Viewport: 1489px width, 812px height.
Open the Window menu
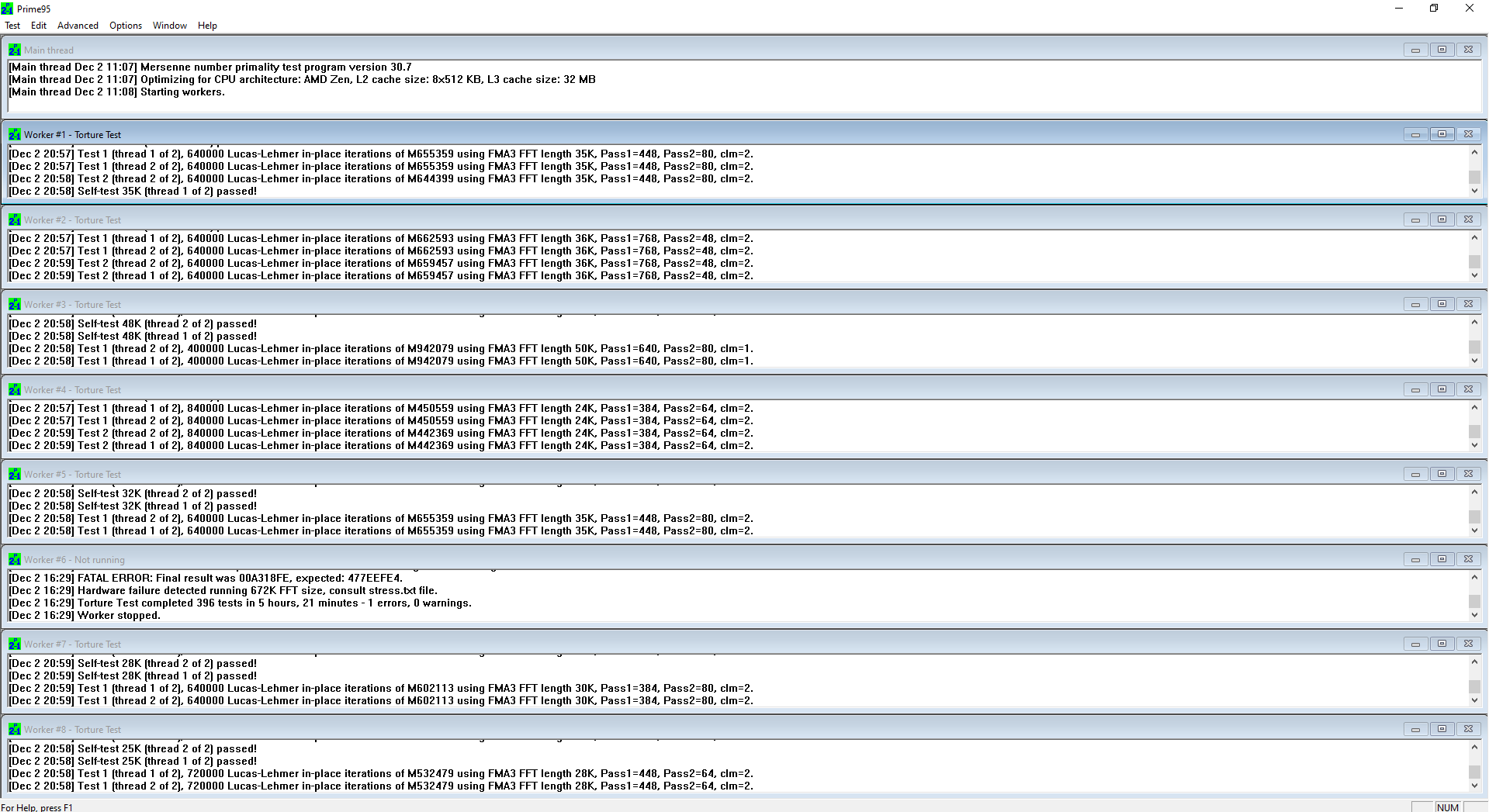pos(170,26)
